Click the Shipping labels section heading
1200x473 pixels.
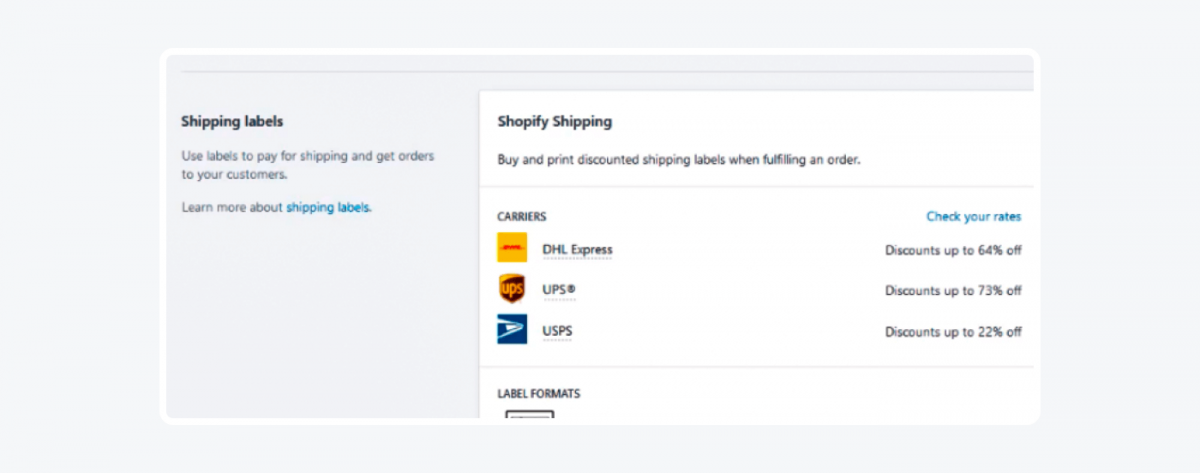(x=232, y=122)
